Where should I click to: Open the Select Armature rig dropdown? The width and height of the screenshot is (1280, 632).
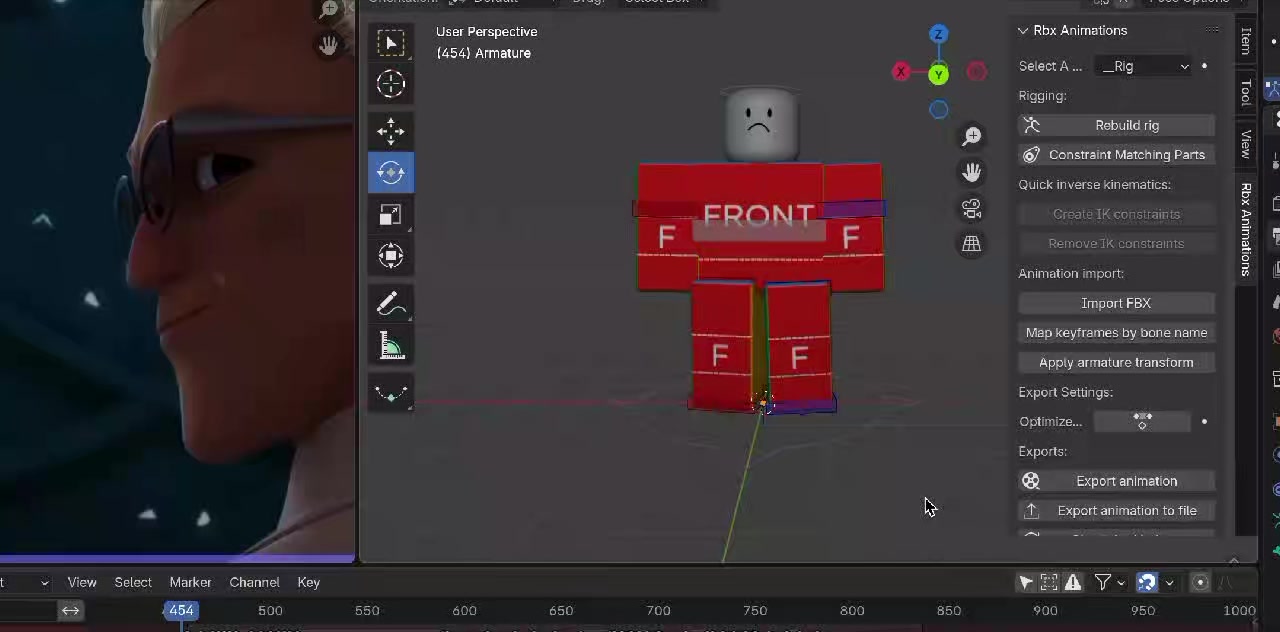tap(1144, 66)
